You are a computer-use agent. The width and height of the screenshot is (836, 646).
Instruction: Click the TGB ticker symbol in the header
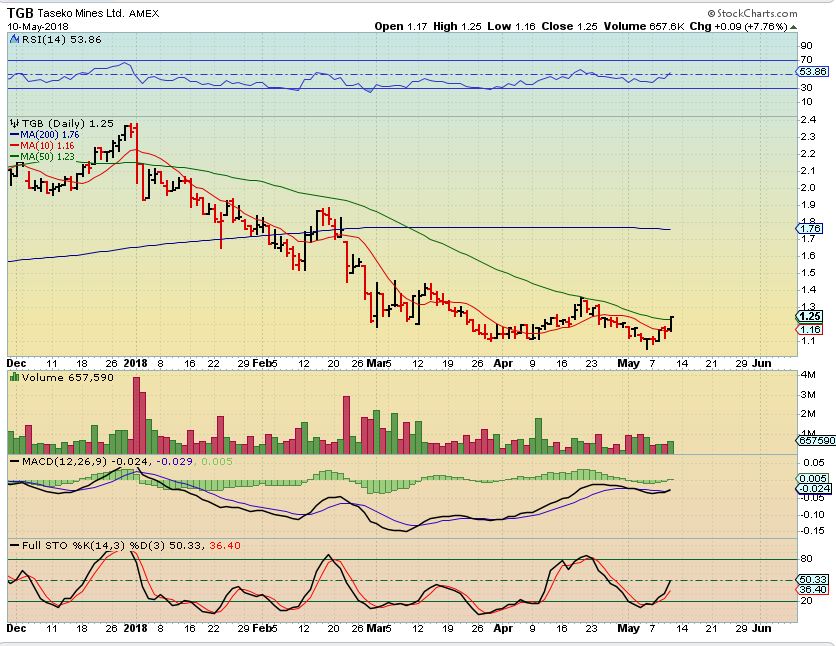click(x=20, y=13)
